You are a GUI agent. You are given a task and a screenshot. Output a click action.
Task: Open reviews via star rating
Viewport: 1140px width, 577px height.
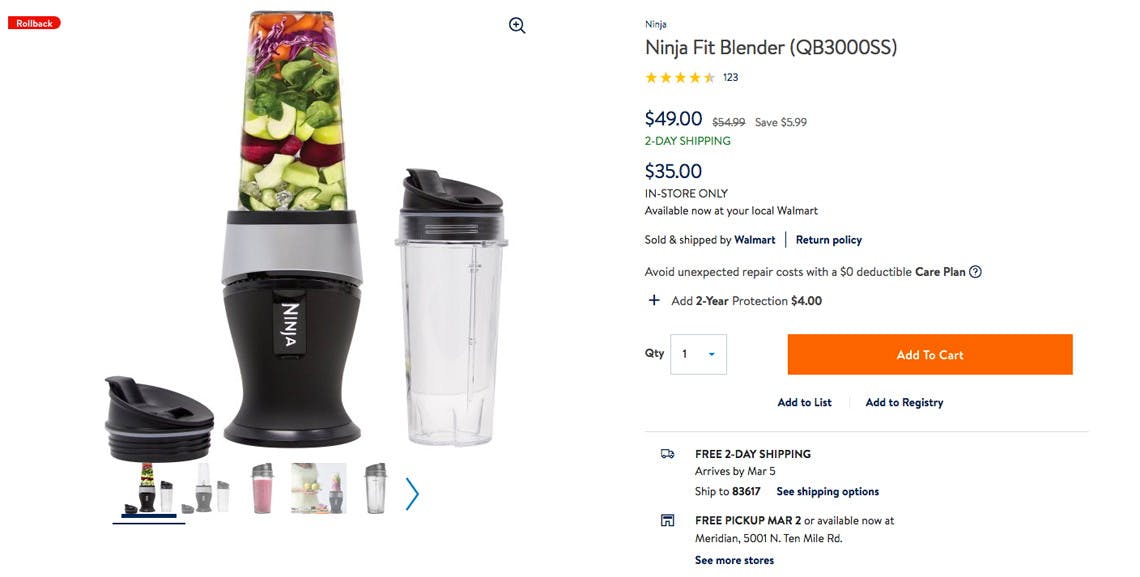pyautogui.click(x=681, y=77)
